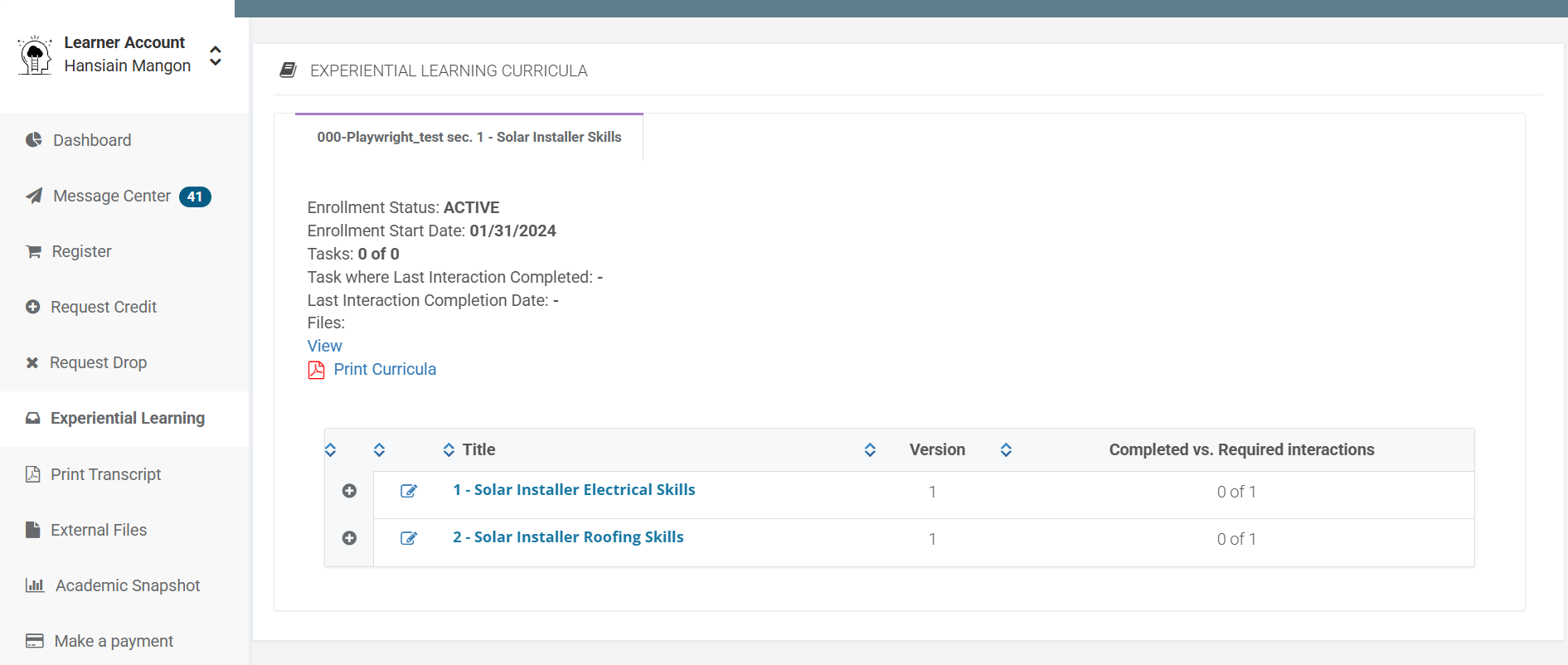Select the 000-Playwright_test Solar Installer Skills tab
Image resolution: width=1568 pixels, height=665 pixels.
[468, 137]
